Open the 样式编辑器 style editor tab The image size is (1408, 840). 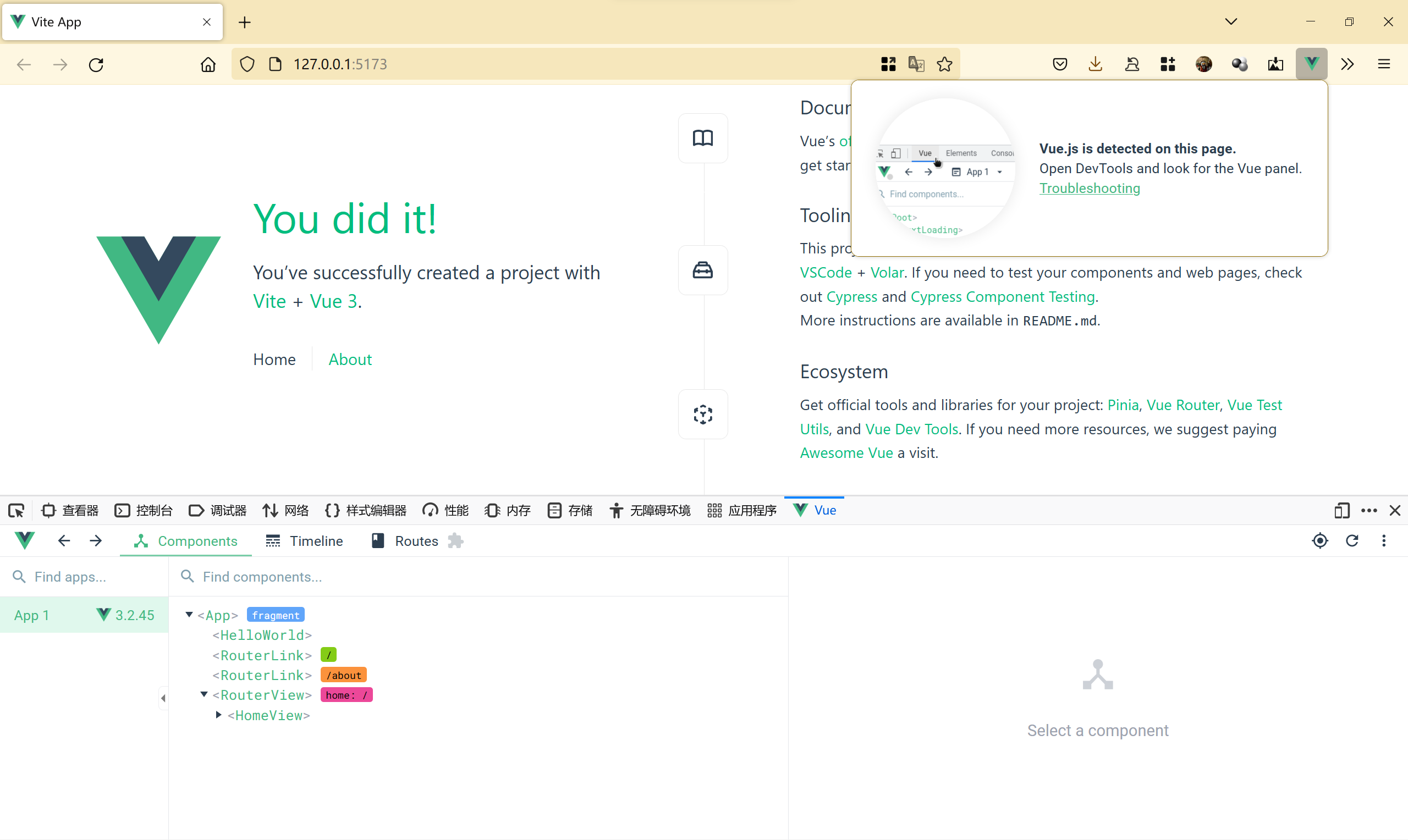(x=366, y=511)
